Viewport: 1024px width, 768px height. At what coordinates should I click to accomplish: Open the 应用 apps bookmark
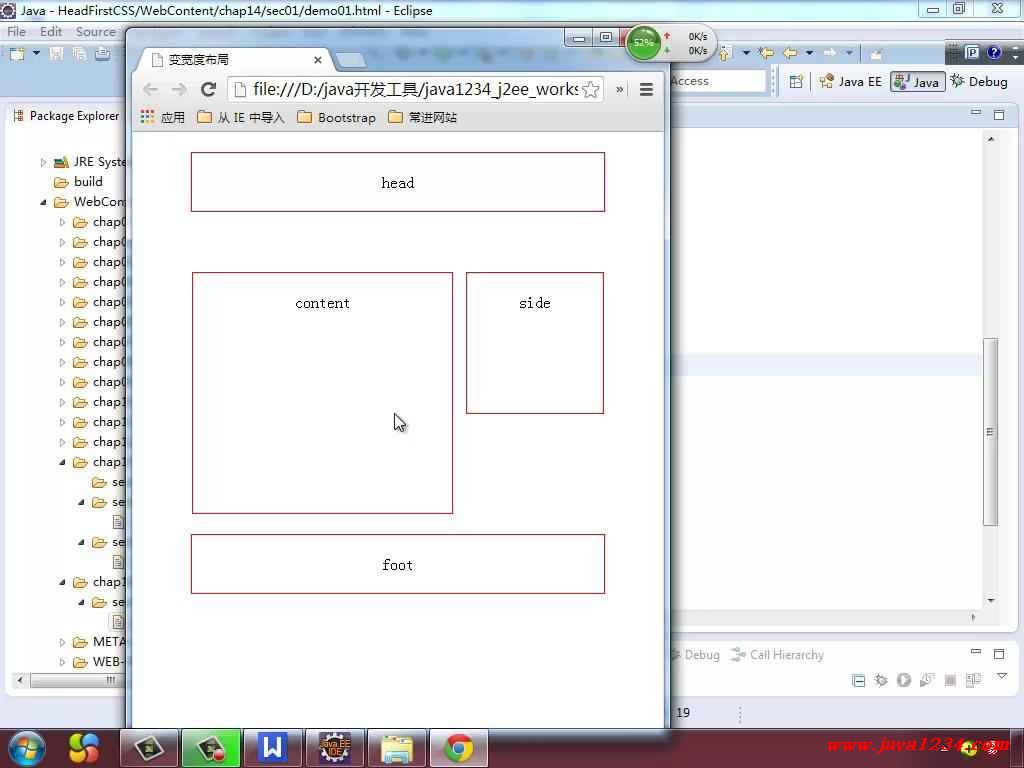tap(163, 118)
